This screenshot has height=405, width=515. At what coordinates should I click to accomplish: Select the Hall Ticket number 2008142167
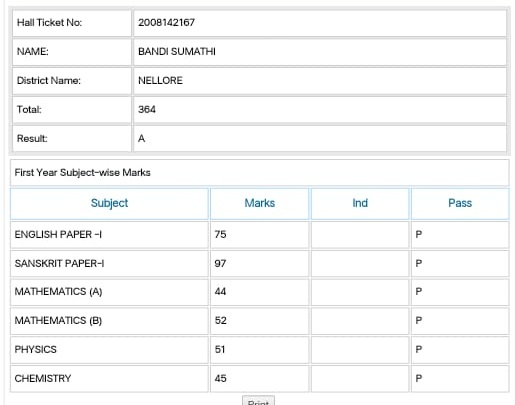[166, 23]
